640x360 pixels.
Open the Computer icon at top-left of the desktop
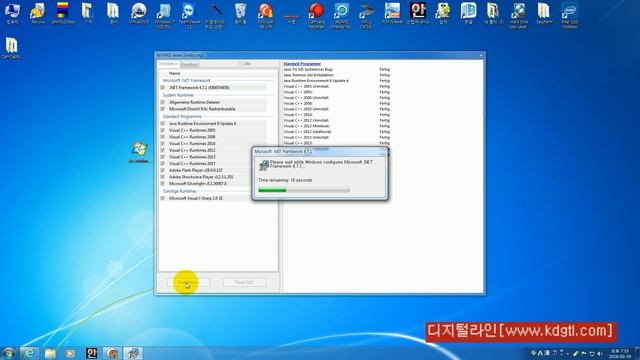coord(12,13)
